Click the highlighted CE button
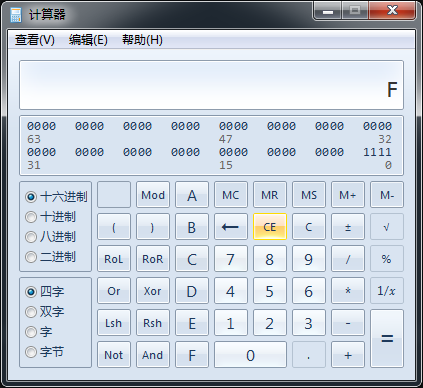 (270, 227)
